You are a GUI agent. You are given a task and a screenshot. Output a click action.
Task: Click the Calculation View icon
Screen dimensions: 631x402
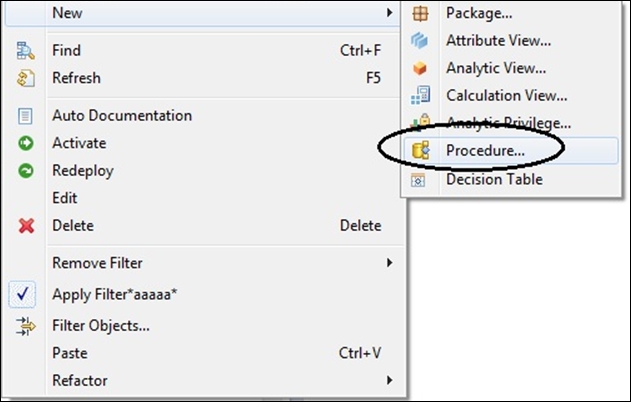[420, 95]
